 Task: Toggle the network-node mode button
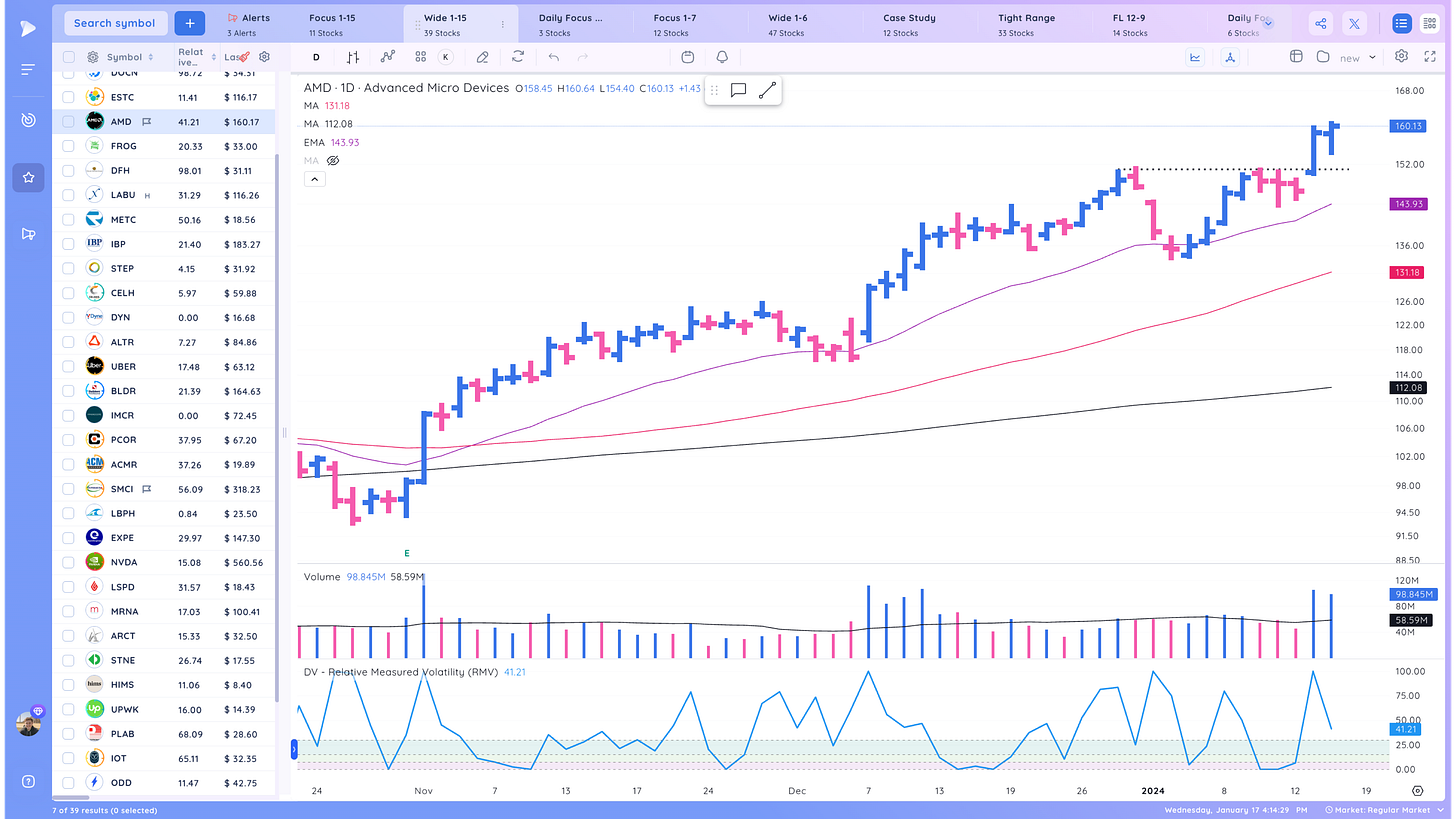click(1229, 57)
